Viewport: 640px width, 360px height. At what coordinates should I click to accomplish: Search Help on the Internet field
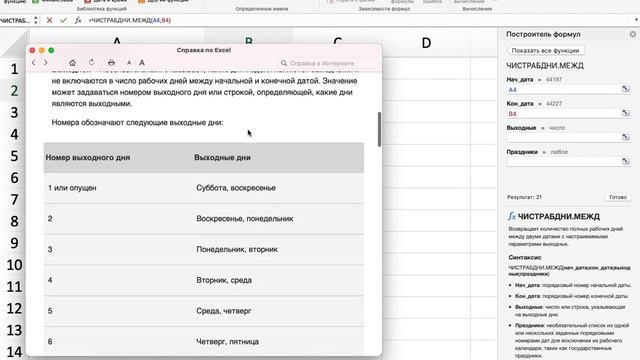tap(328, 63)
